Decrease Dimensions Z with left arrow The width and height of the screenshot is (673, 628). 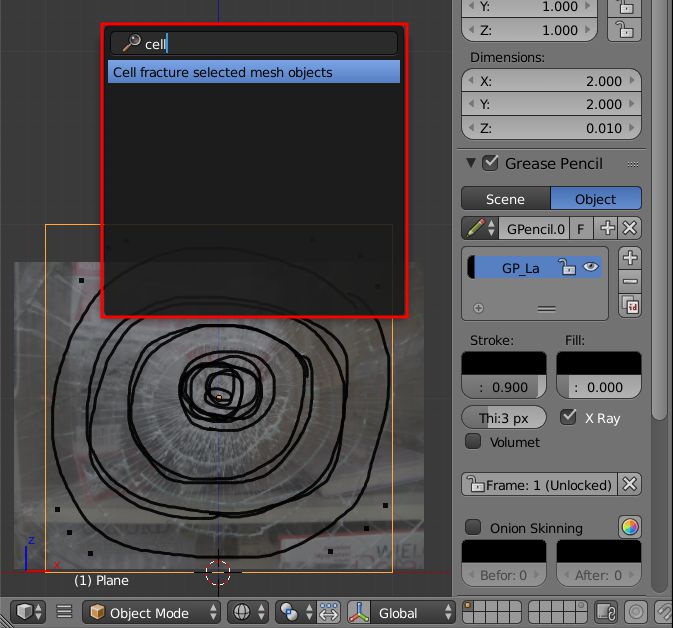pos(471,127)
